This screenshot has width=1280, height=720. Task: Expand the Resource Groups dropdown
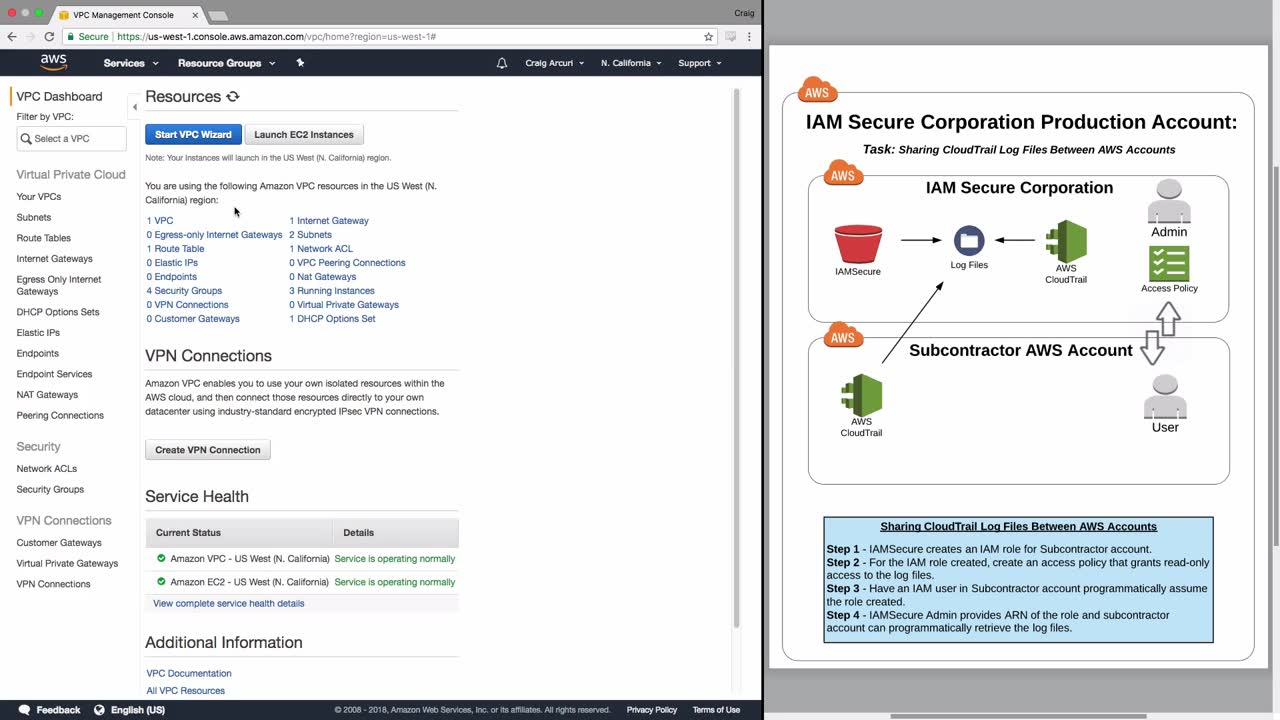pos(226,63)
